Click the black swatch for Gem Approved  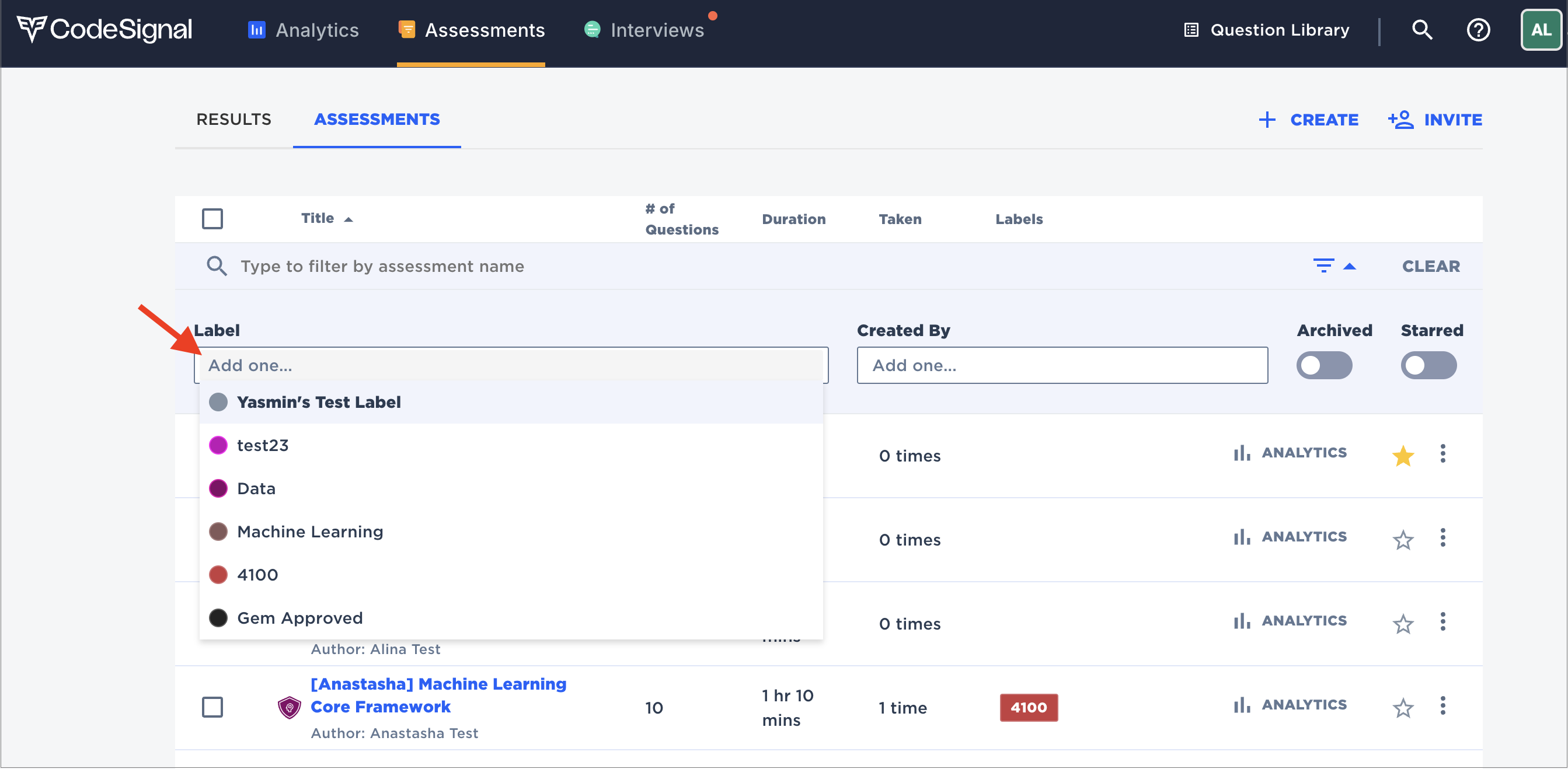218,617
